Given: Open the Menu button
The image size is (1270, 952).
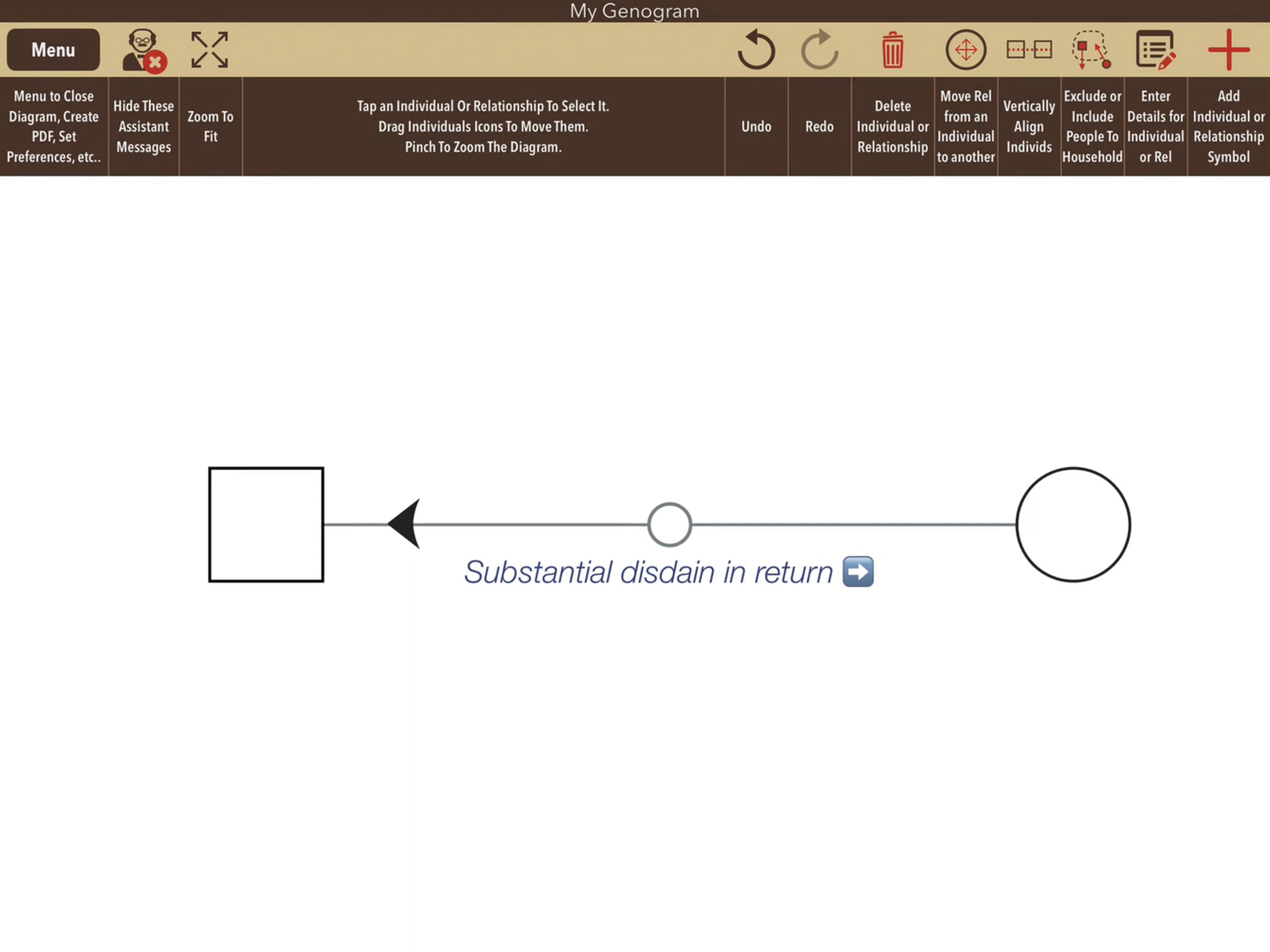Looking at the screenshot, I should coord(53,50).
